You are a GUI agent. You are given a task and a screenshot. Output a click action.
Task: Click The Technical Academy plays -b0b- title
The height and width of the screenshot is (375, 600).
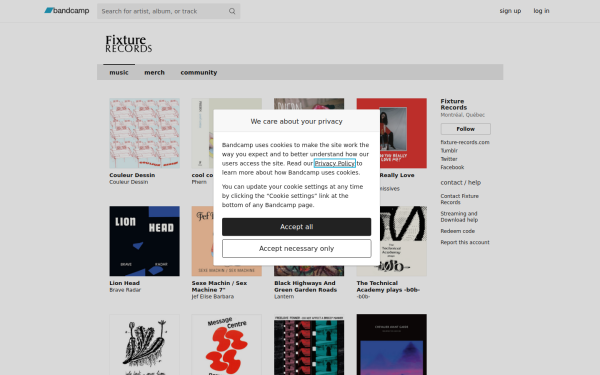click(x=388, y=286)
